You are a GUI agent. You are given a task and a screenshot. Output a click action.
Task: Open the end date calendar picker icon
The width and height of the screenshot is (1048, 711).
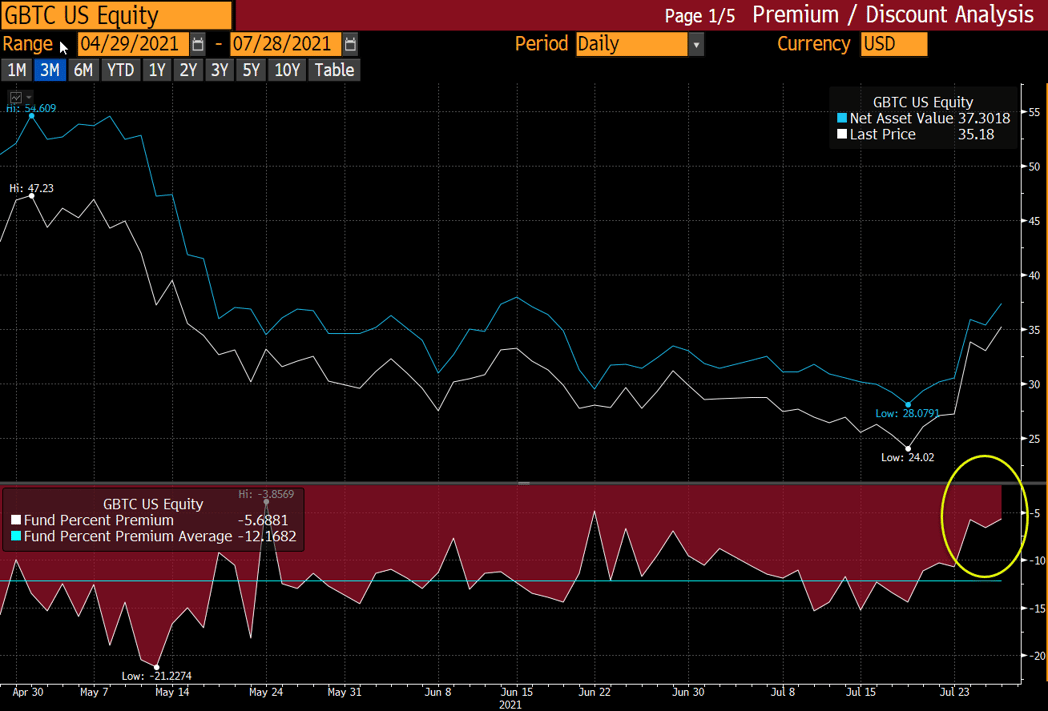point(350,44)
